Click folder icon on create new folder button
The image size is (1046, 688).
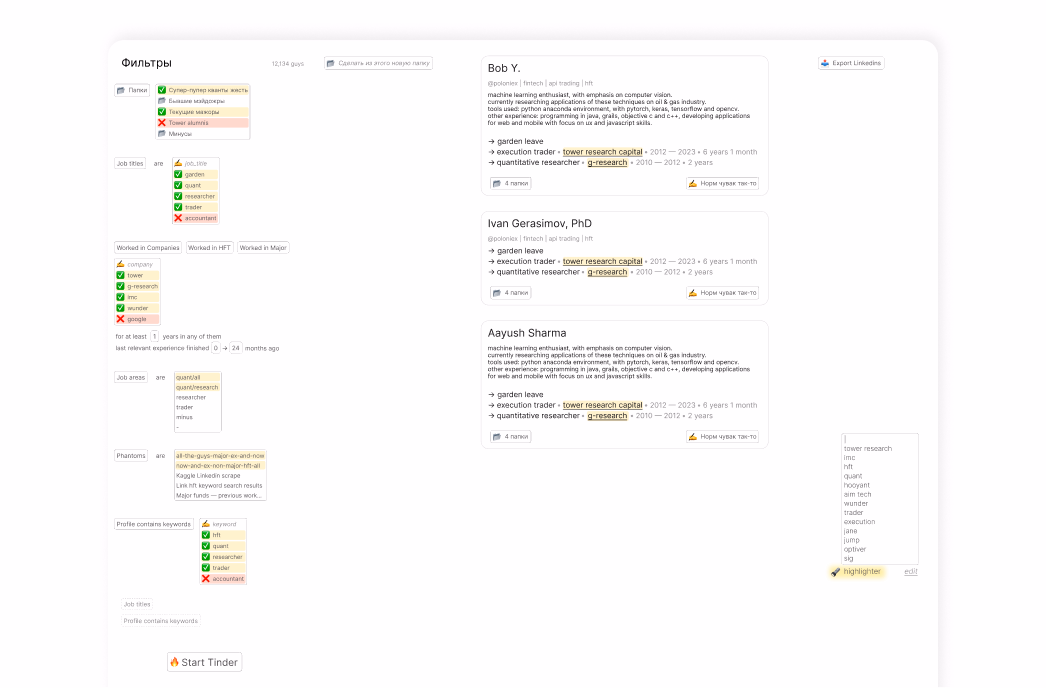[330, 63]
